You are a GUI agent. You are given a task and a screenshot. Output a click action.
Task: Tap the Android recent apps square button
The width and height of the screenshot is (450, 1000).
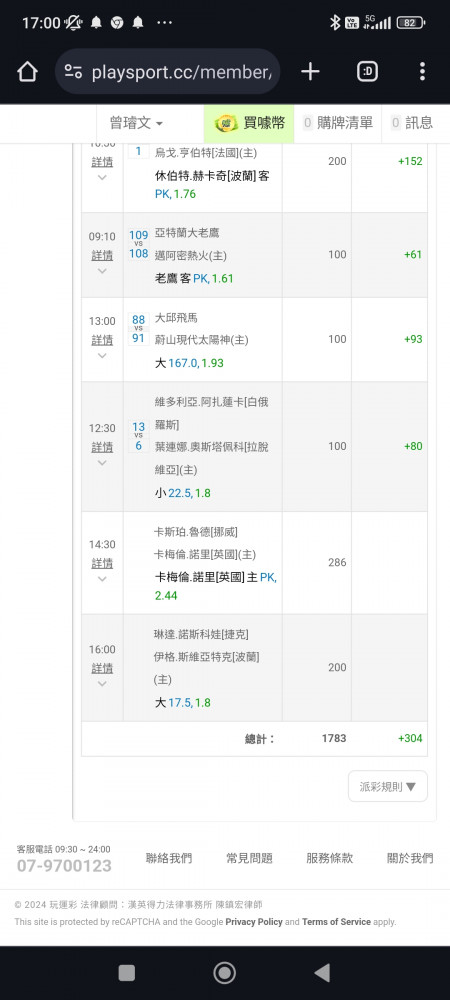[127, 973]
